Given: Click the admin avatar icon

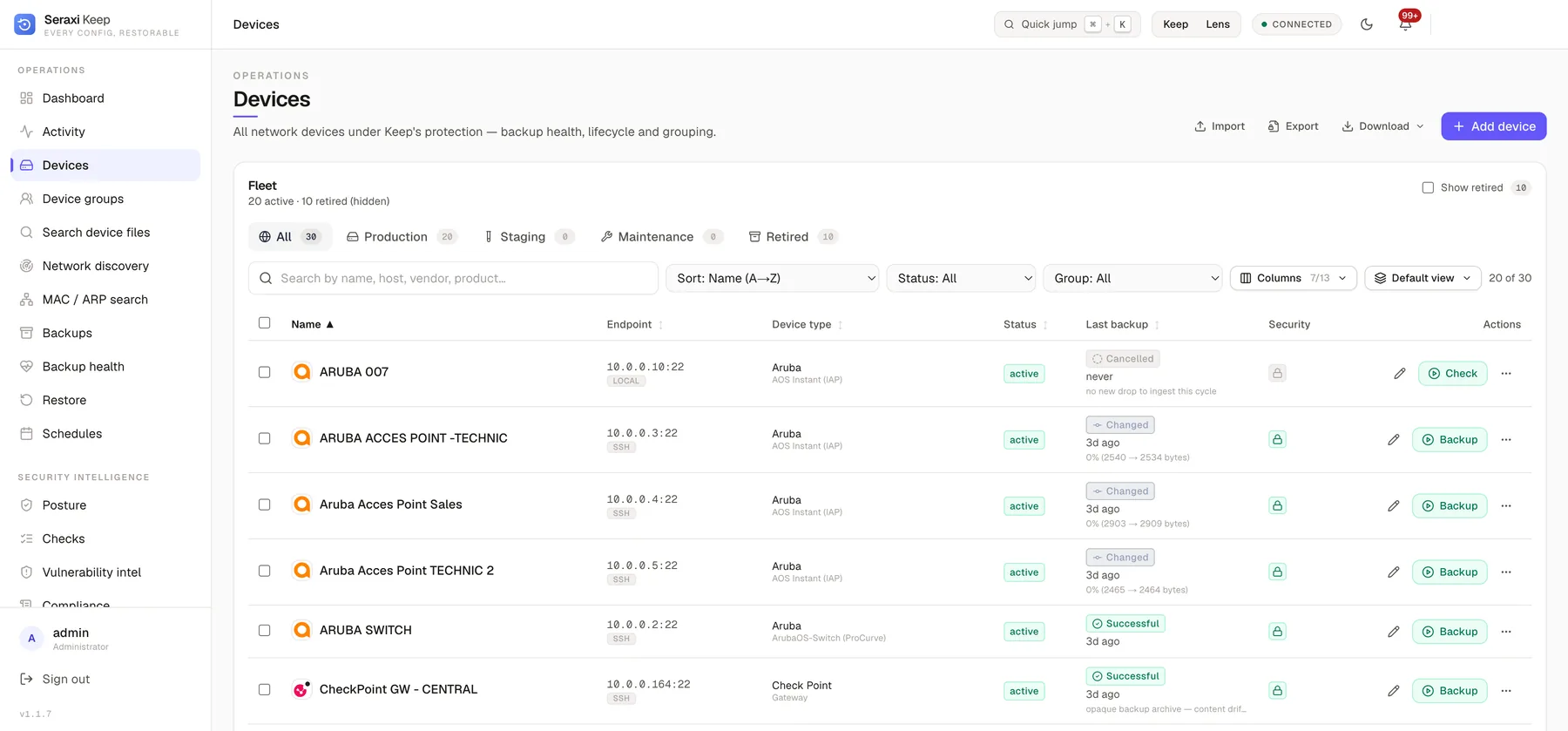Looking at the screenshot, I should (32, 639).
